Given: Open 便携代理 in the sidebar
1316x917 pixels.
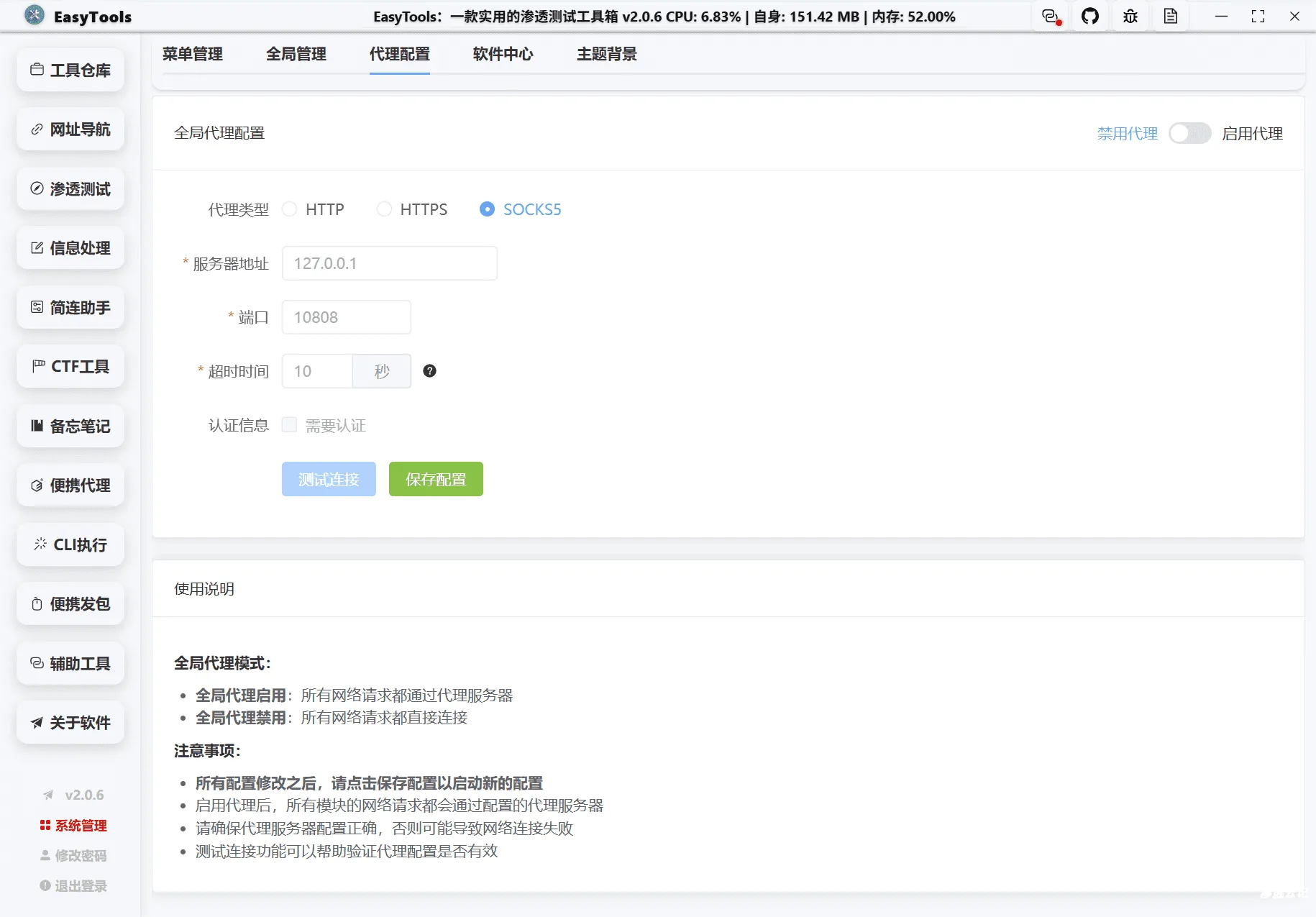Looking at the screenshot, I should point(70,485).
